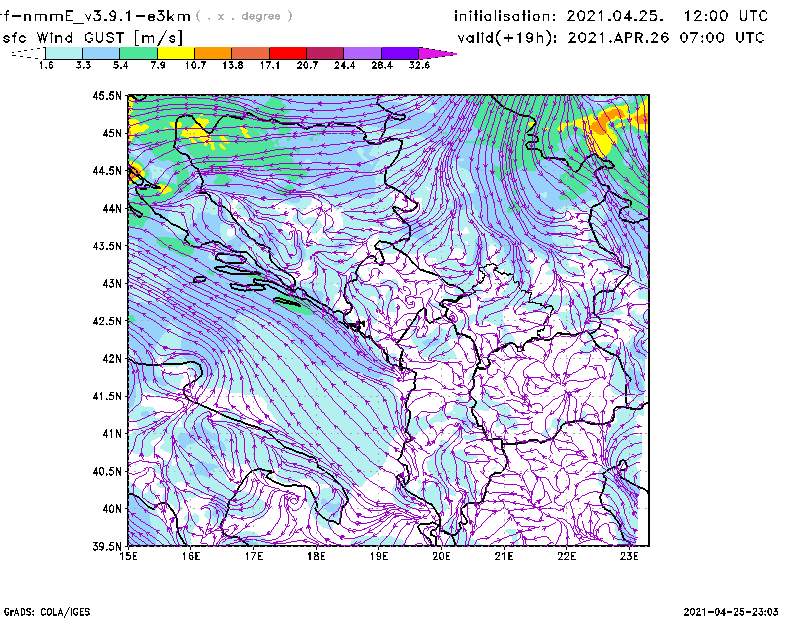The image size is (800, 618).
Task: Click the 19E longitude label
Action: click(379, 556)
